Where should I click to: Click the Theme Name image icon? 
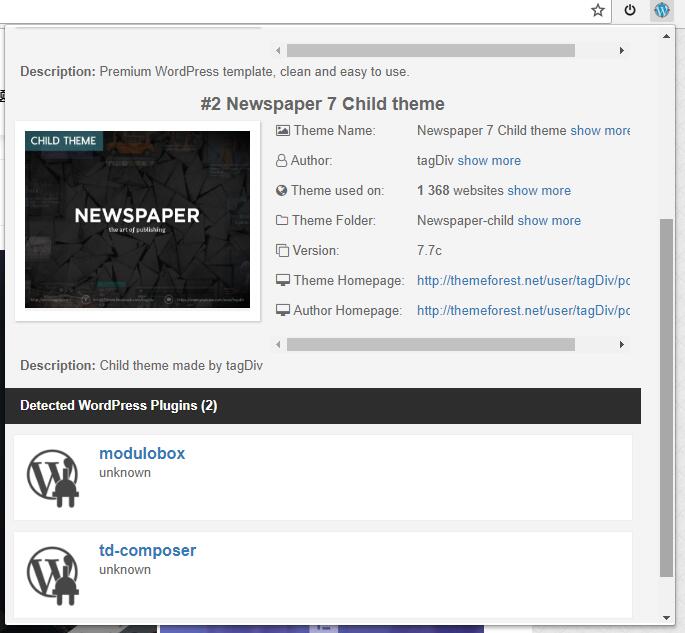[x=283, y=131]
